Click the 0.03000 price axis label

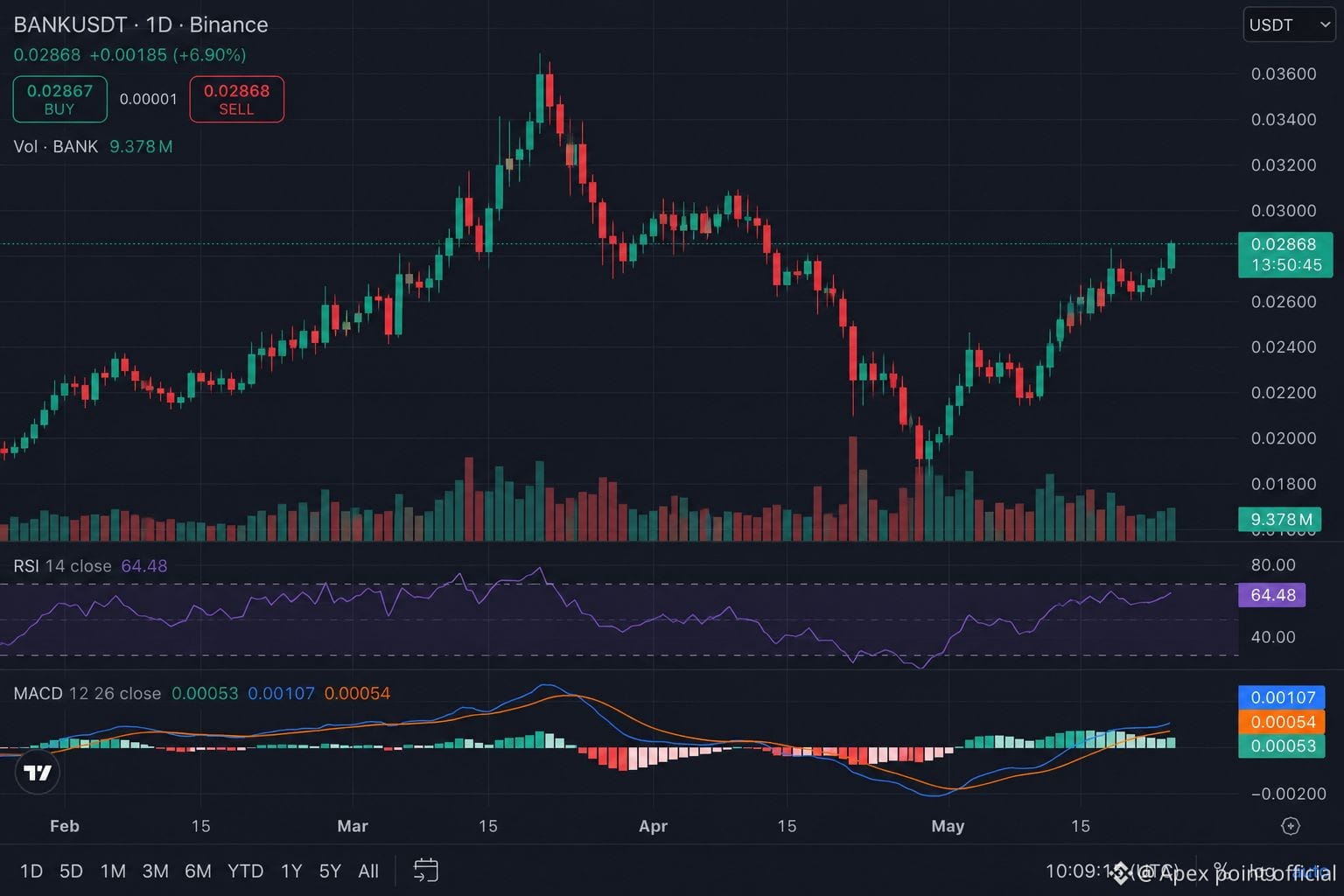click(x=1284, y=210)
